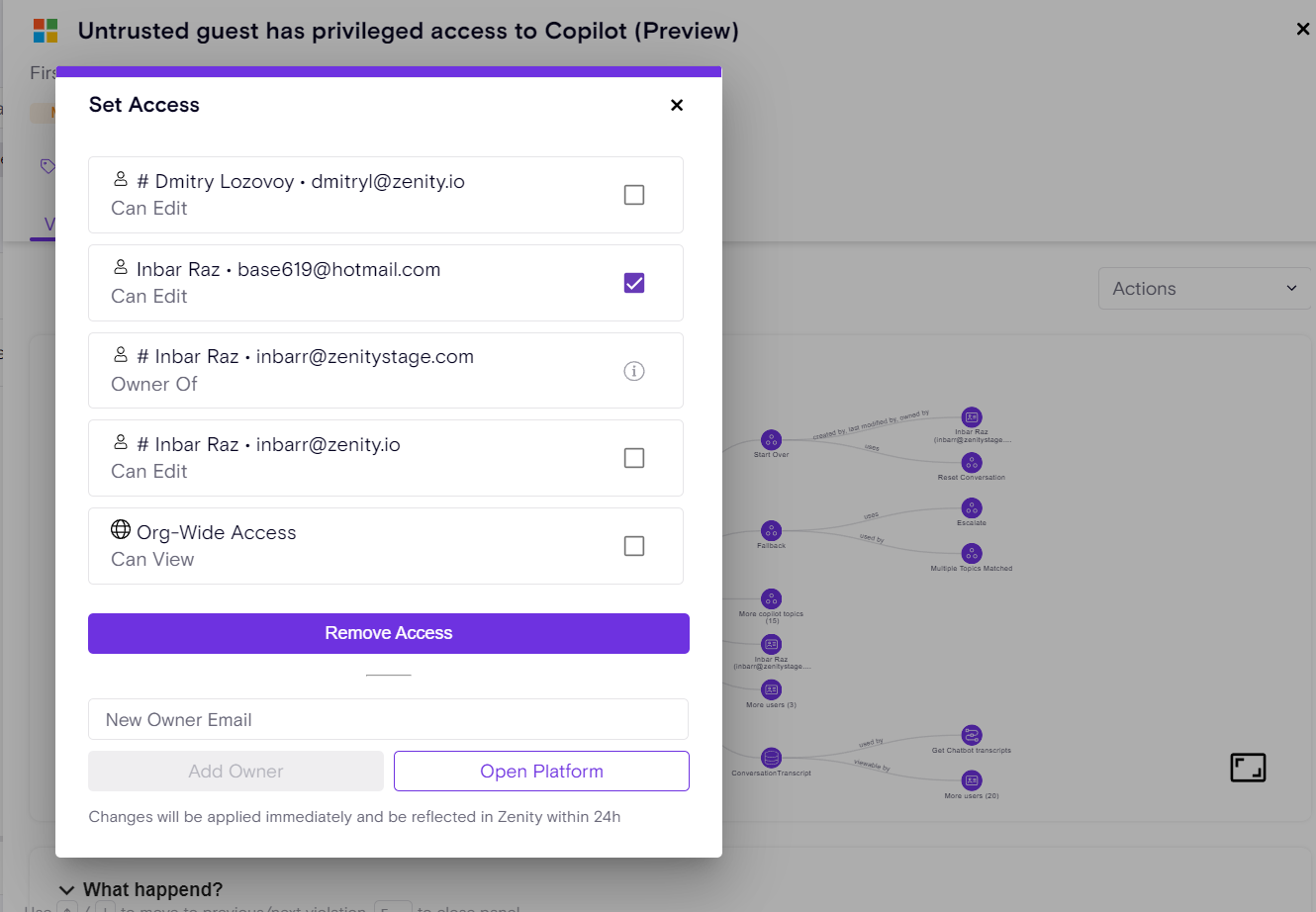
Task: Select the Org-Wide Access checkbox
Action: pos(634,546)
